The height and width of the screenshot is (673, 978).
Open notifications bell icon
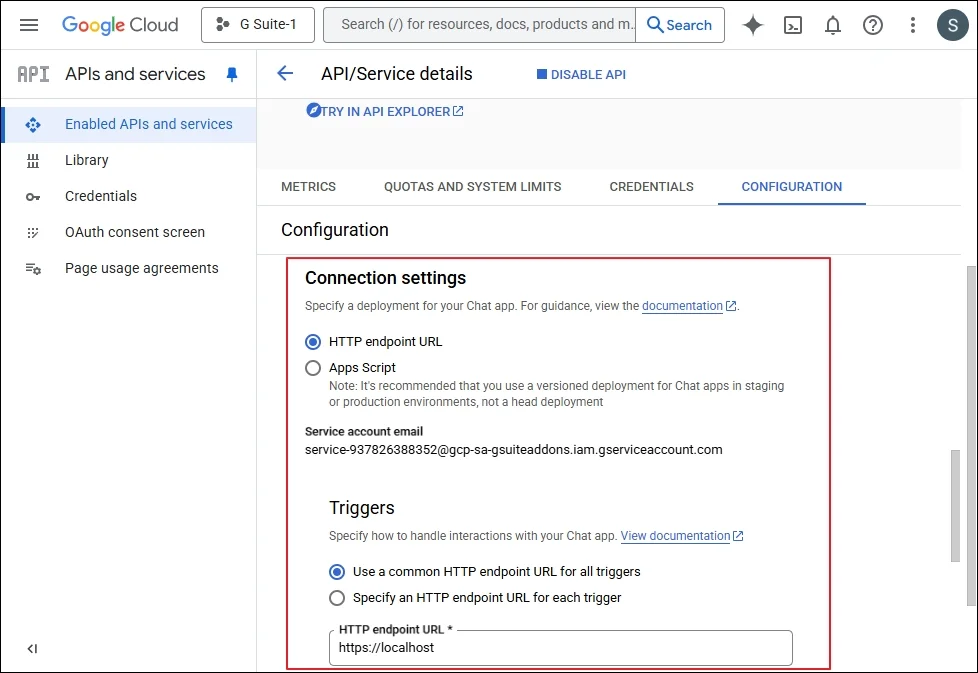tap(833, 25)
